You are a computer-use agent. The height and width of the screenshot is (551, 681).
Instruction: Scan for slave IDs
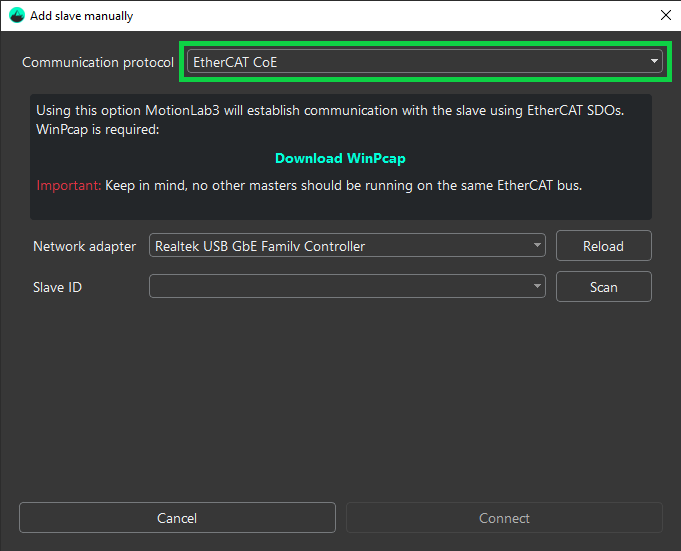click(x=603, y=287)
